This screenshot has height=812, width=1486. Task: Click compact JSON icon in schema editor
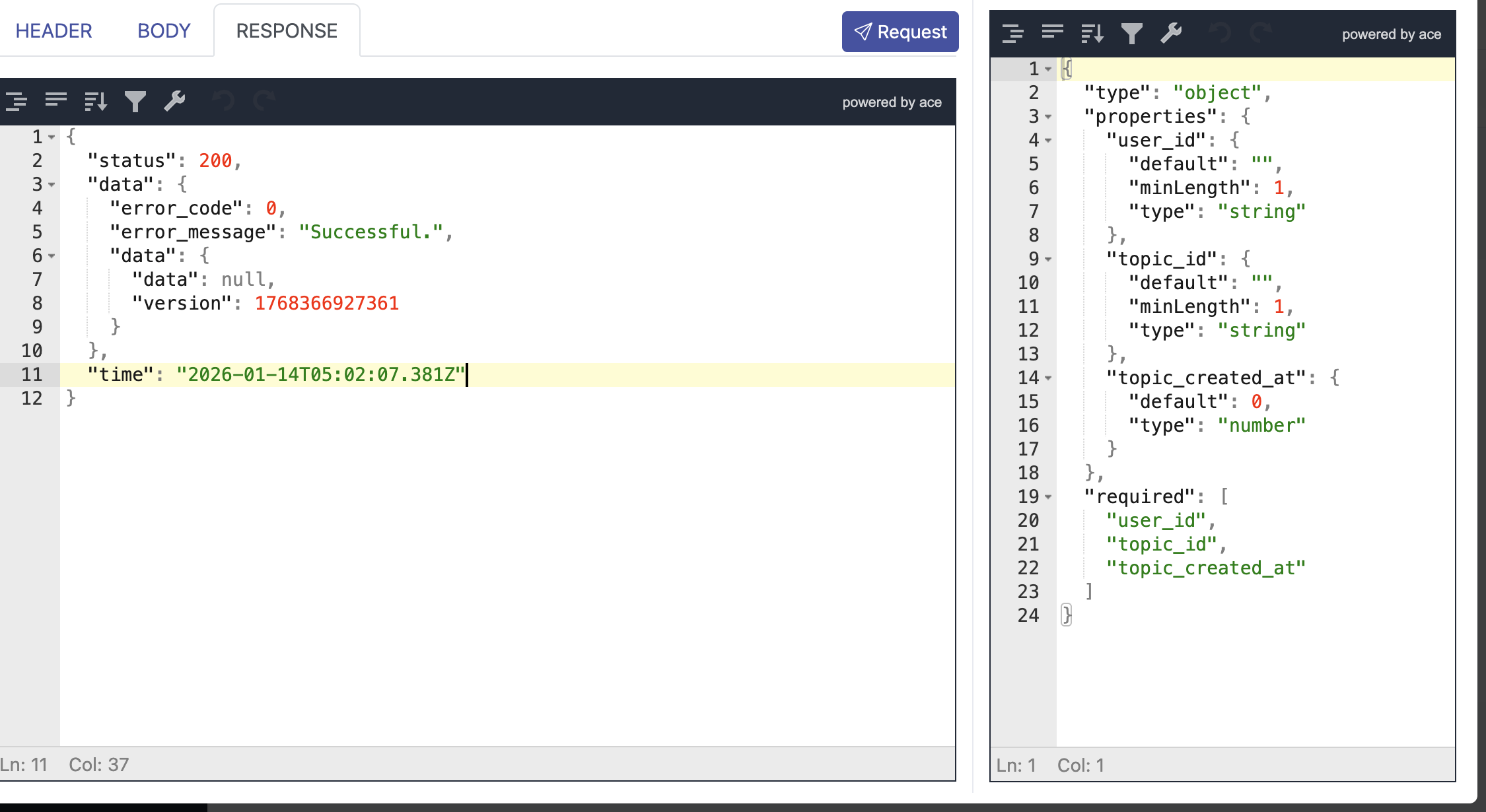point(1052,33)
